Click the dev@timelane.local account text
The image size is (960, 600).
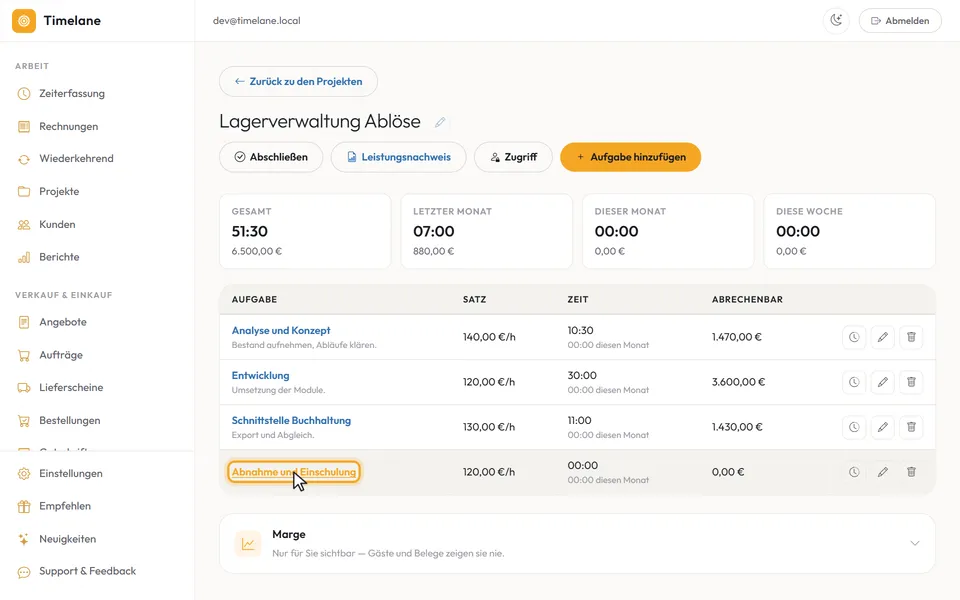pyautogui.click(x=257, y=21)
